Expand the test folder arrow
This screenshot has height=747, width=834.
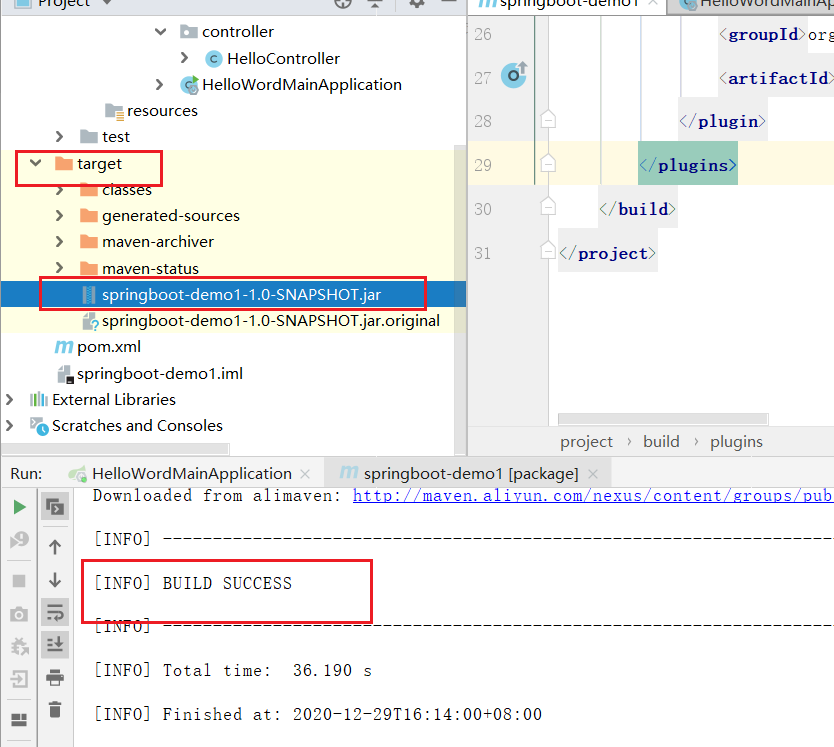coord(59,136)
